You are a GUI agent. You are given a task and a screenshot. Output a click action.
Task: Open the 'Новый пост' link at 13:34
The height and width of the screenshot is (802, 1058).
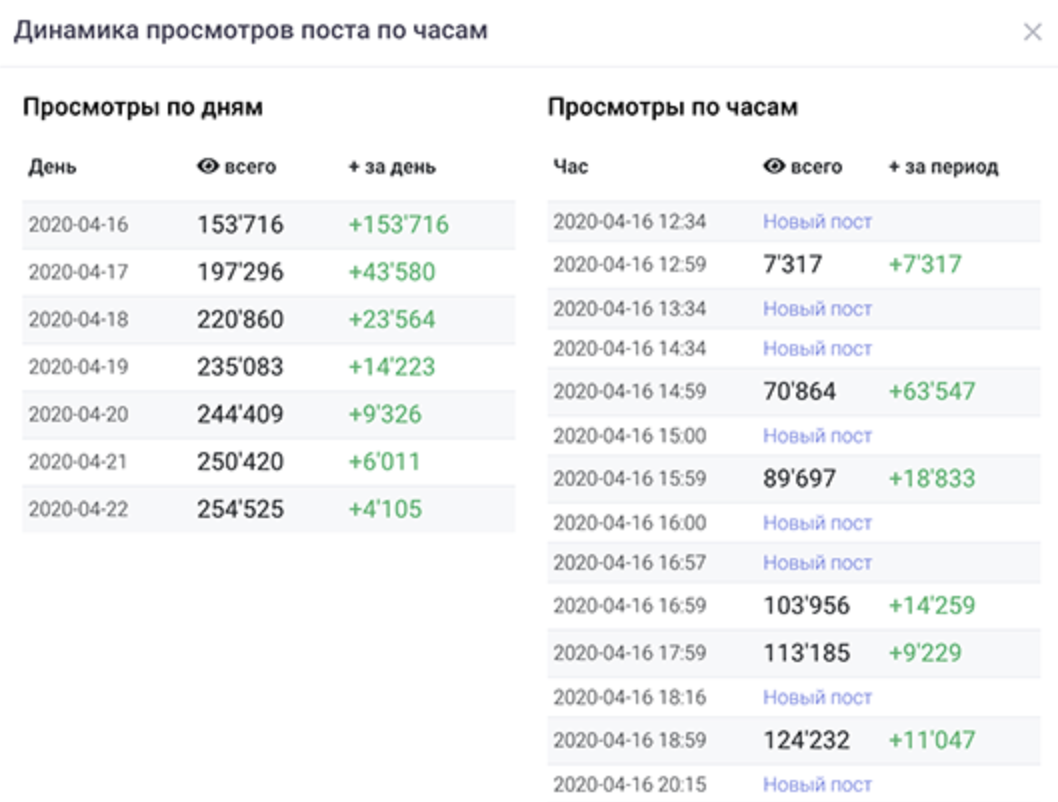coord(817,309)
